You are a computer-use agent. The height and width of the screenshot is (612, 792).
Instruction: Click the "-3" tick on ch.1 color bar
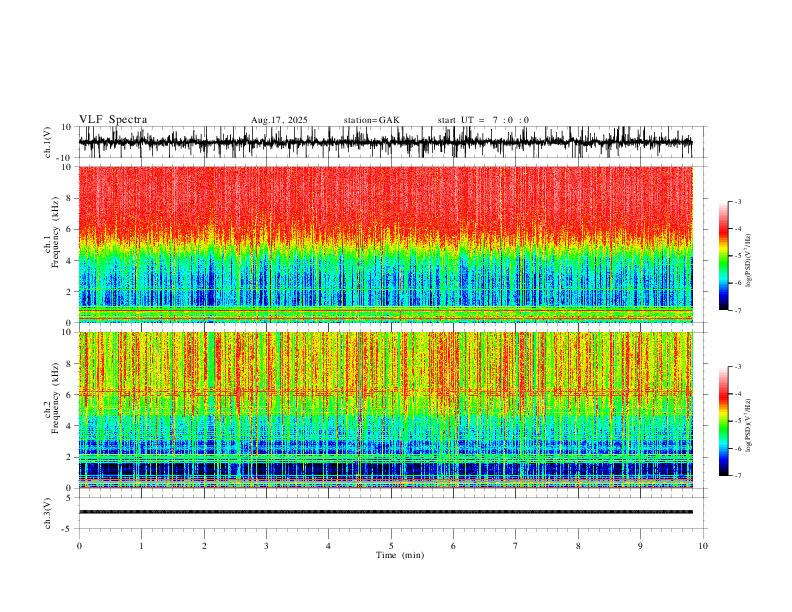(738, 201)
